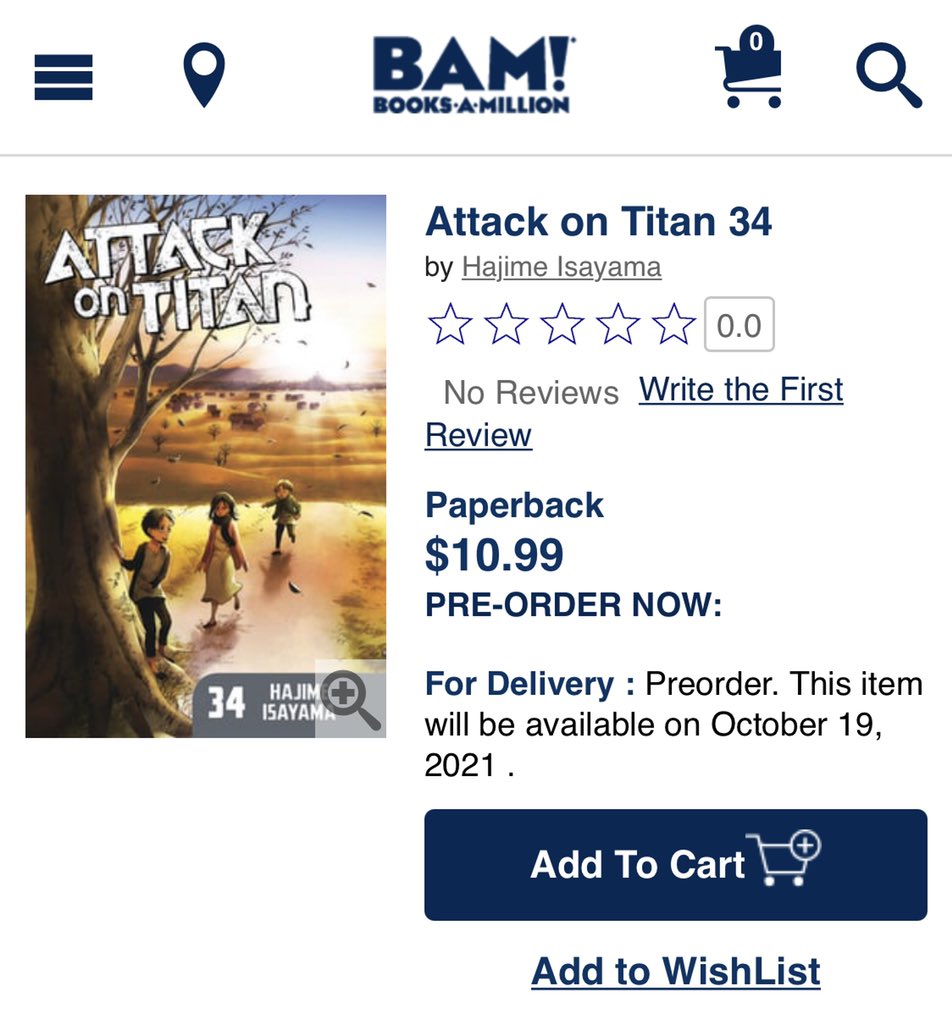Viewport: 952px width, 1024px height.
Task: Open the hamburger navigation menu
Action: [x=63, y=77]
